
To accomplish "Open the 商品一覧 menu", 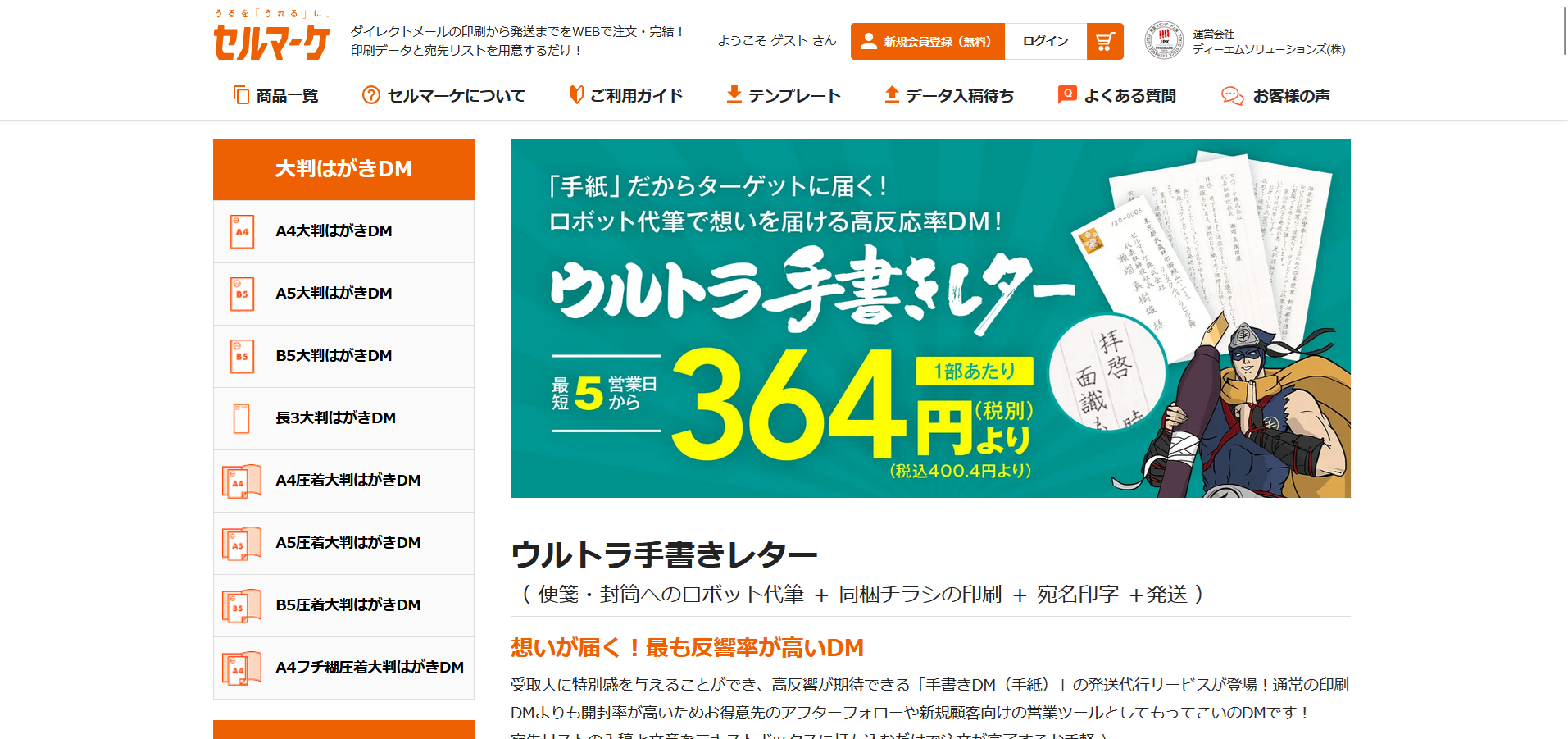I will pos(275,96).
